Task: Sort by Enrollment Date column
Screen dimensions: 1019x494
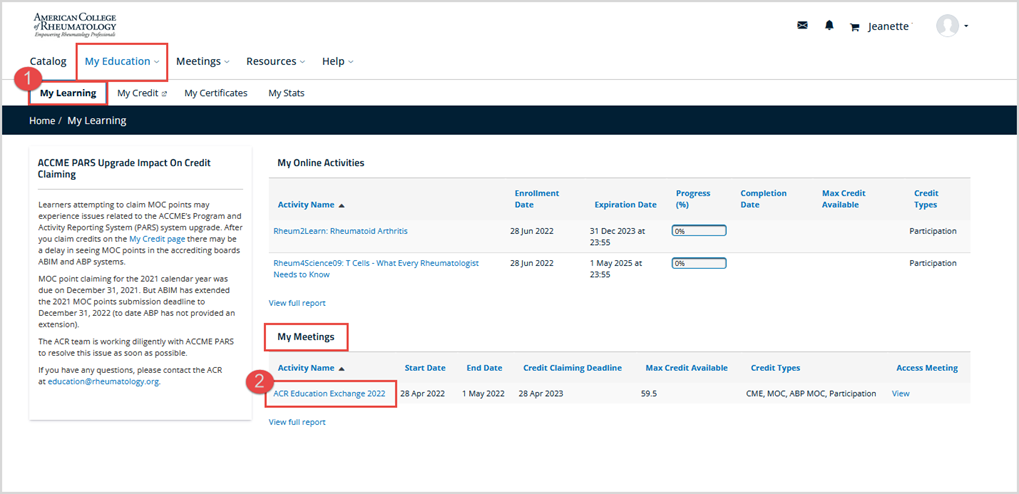Action: [537, 199]
